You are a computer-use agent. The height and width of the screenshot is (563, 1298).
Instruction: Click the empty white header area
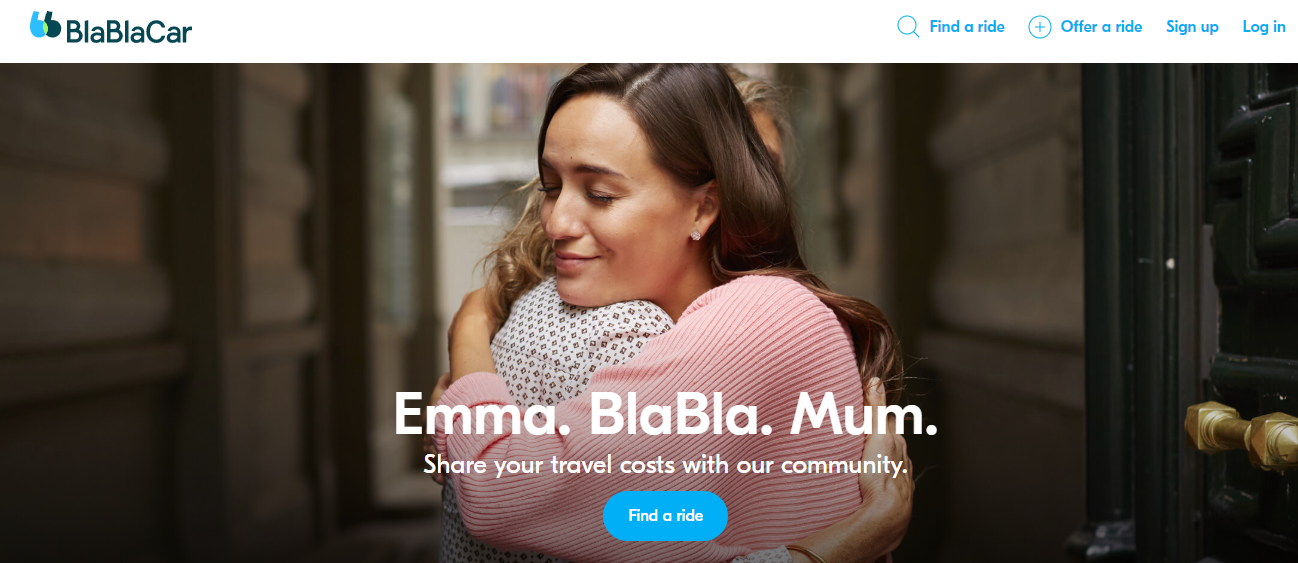tap(540, 30)
